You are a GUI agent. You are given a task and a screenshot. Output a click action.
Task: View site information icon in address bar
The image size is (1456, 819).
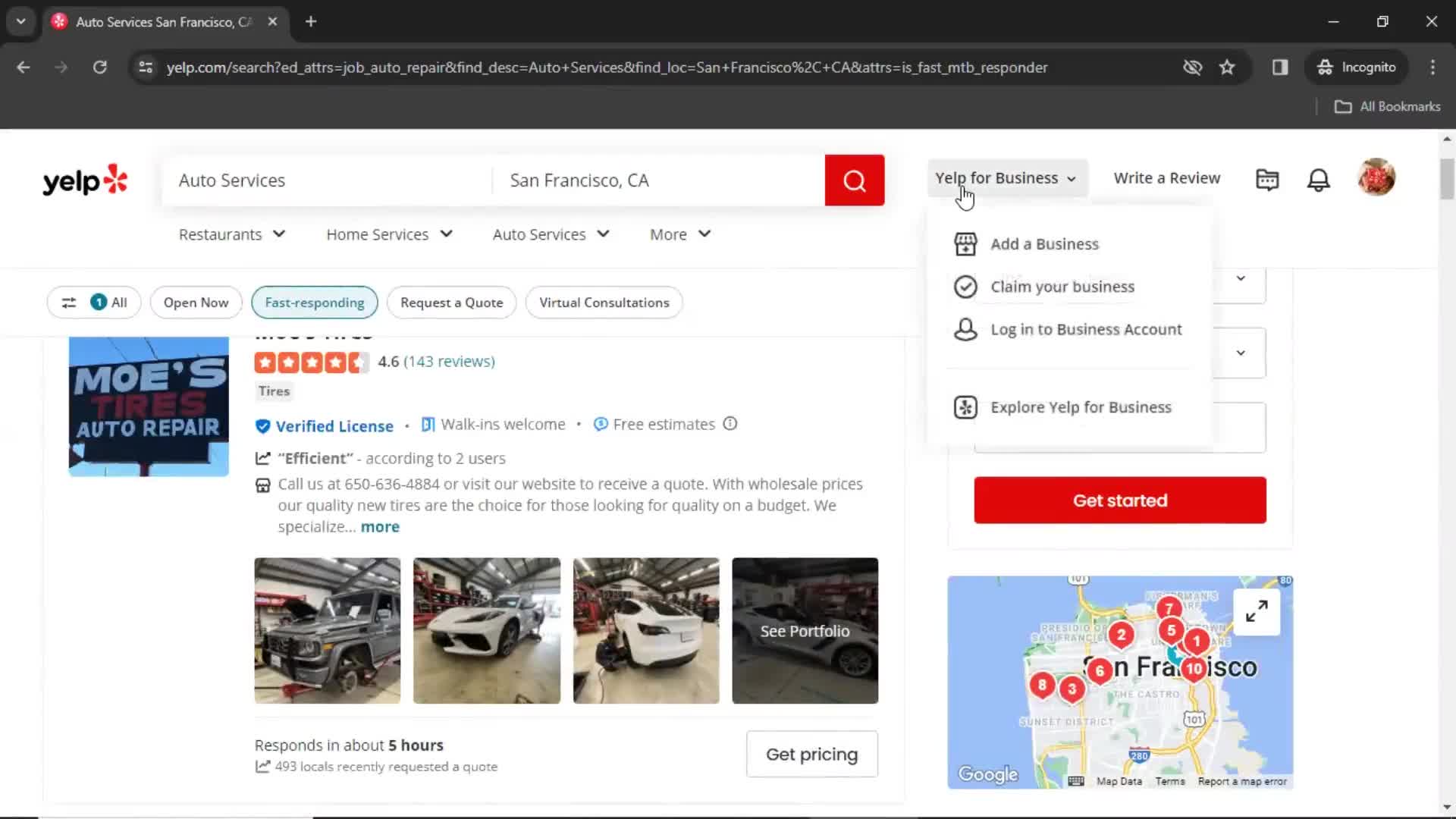point(146,67)
